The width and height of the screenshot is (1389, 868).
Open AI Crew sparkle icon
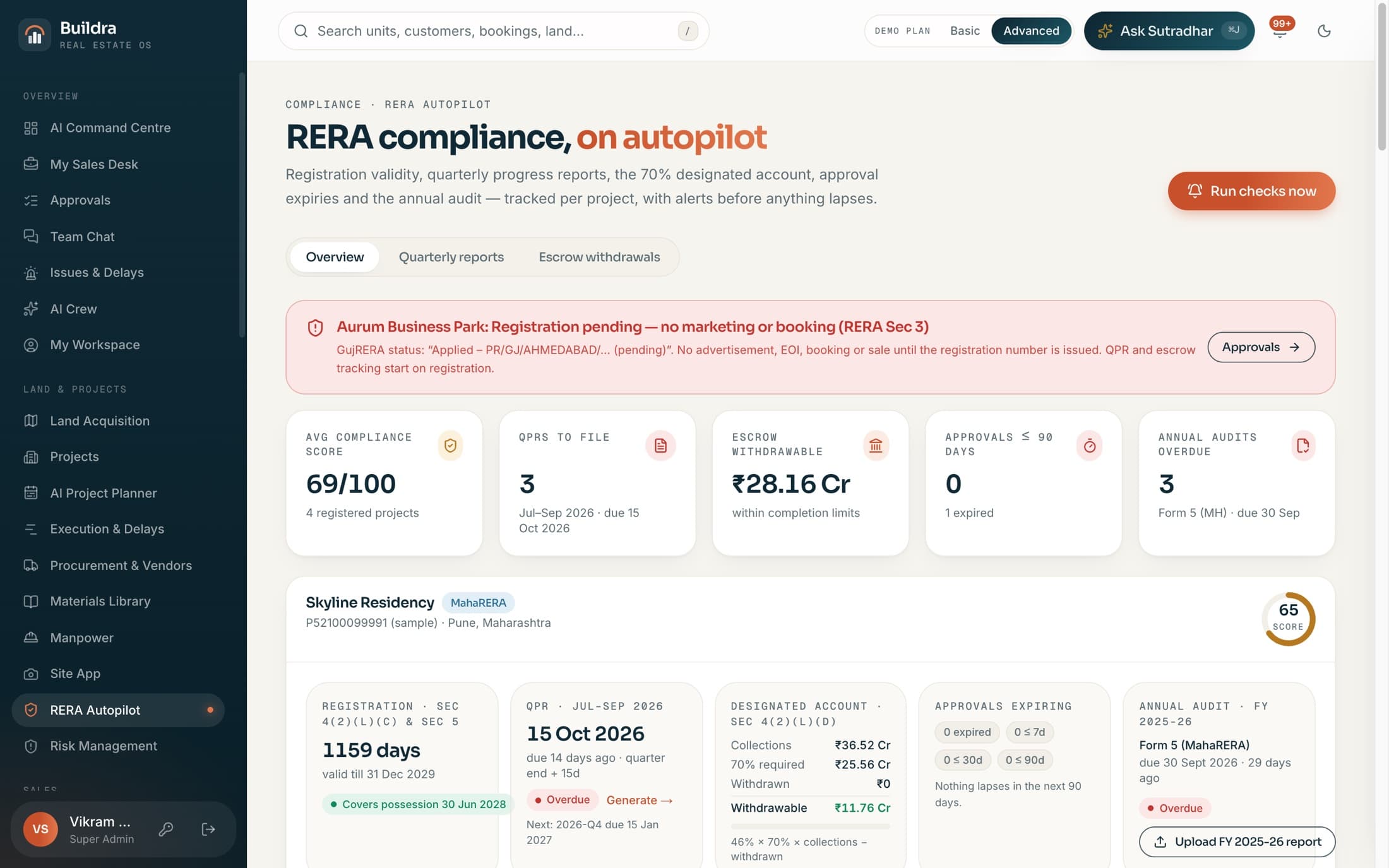coord(30,309)
